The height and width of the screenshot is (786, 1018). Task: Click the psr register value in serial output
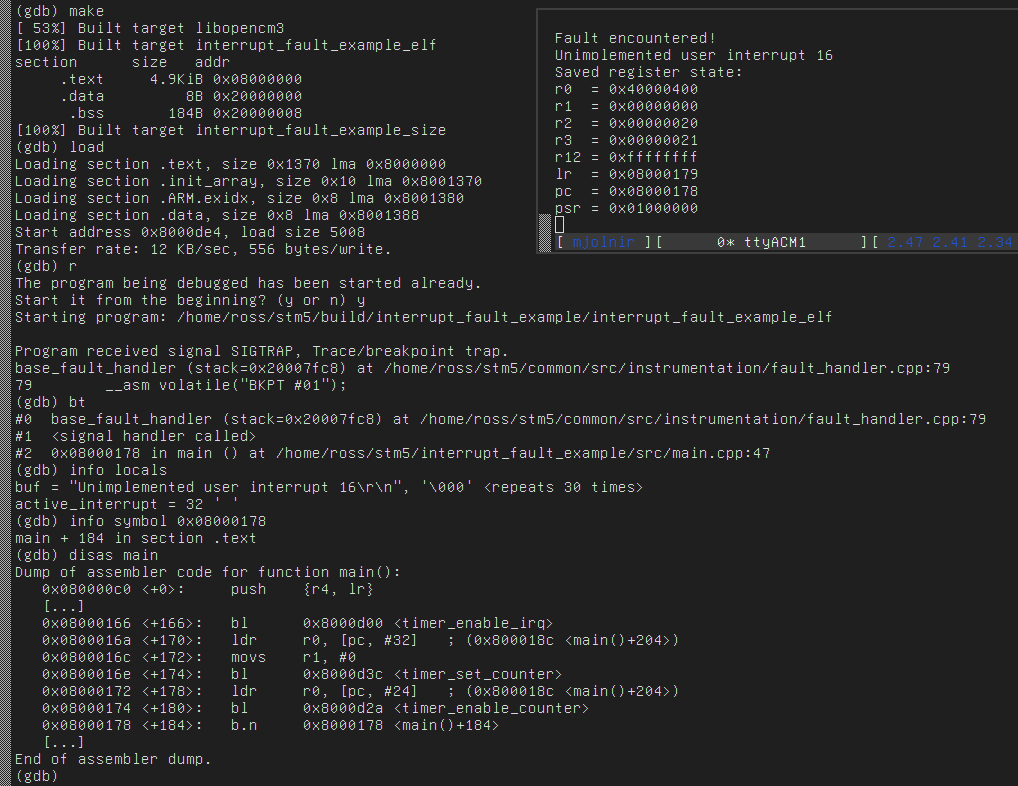[x=653, y=208]
